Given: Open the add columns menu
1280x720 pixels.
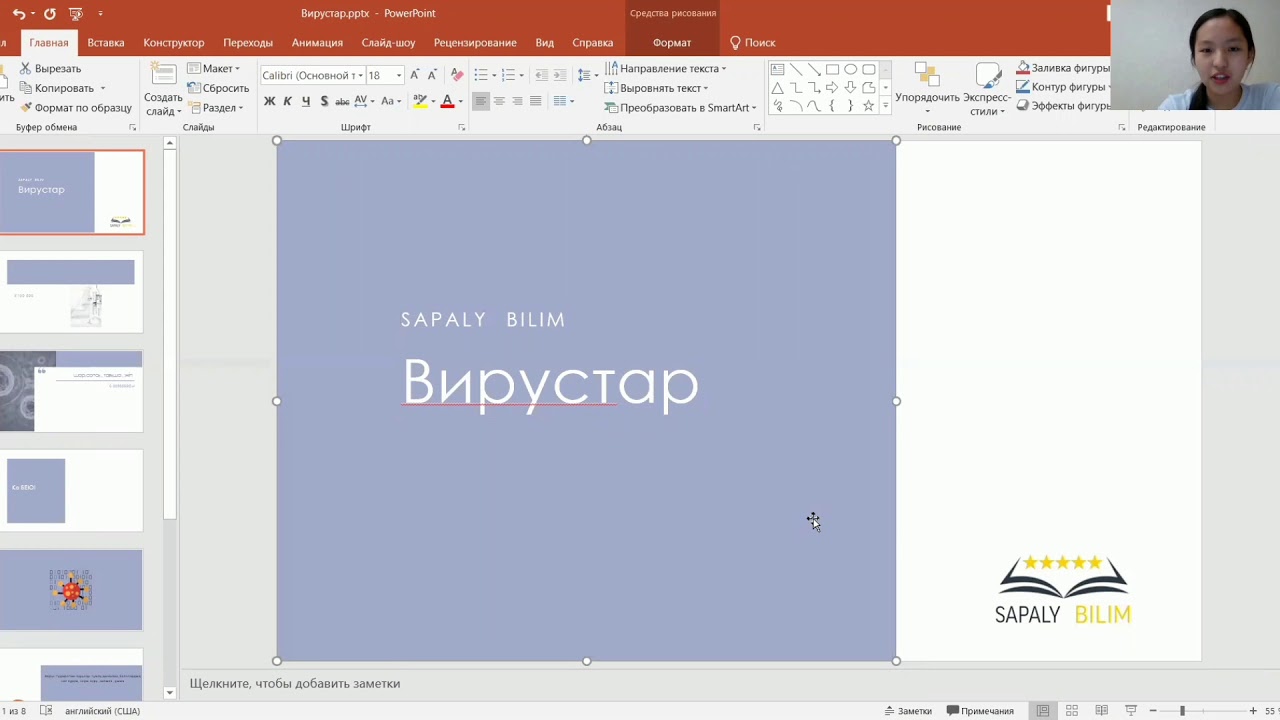Looking at the screenshot, I should pyautogui.click(x=562, y=101).
